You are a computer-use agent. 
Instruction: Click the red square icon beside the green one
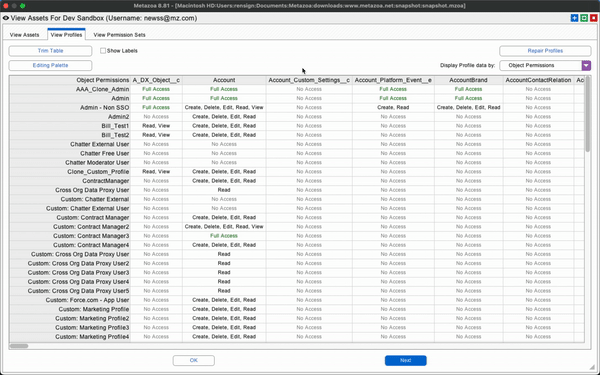593,18
